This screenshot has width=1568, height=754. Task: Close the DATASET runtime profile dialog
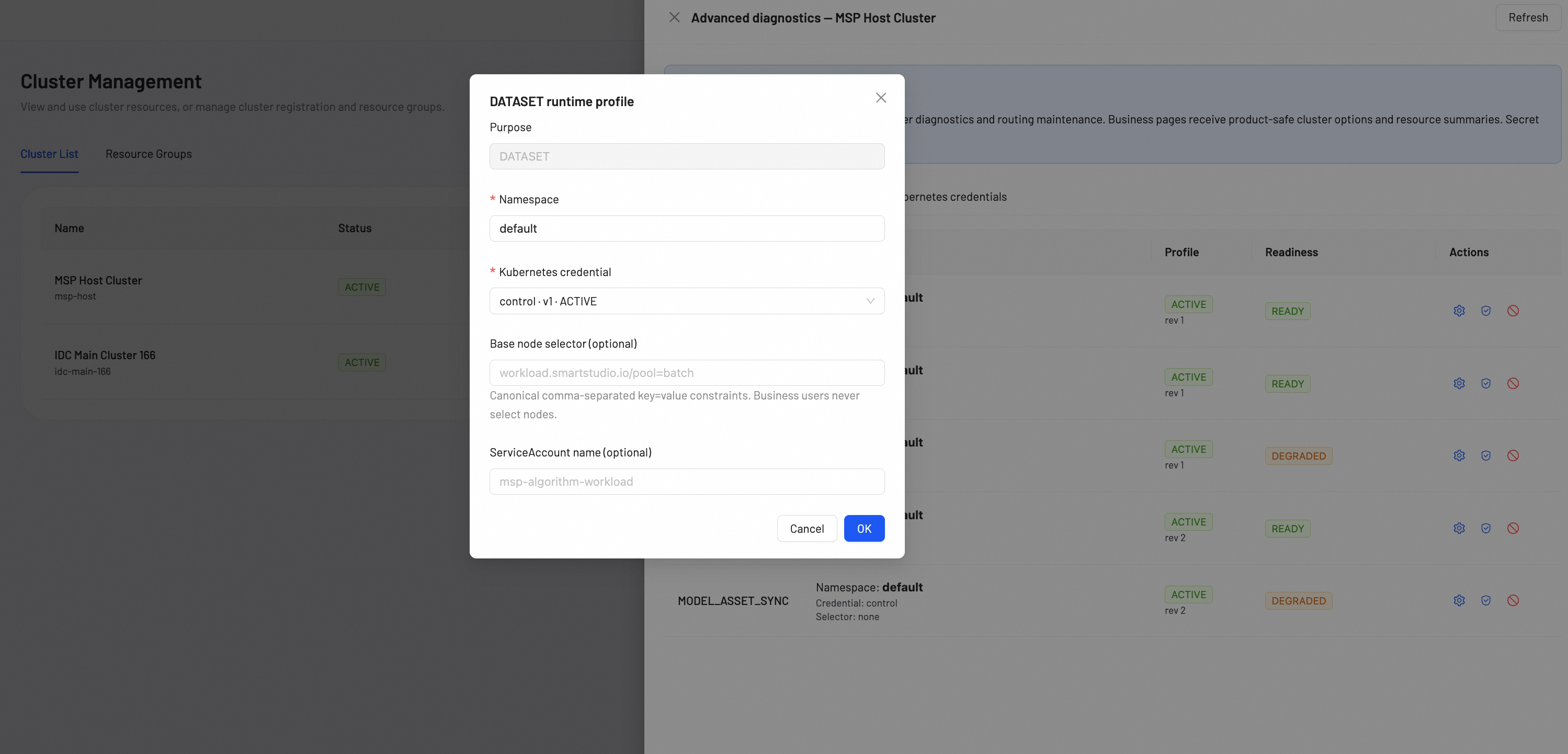(x=881, y=98)
